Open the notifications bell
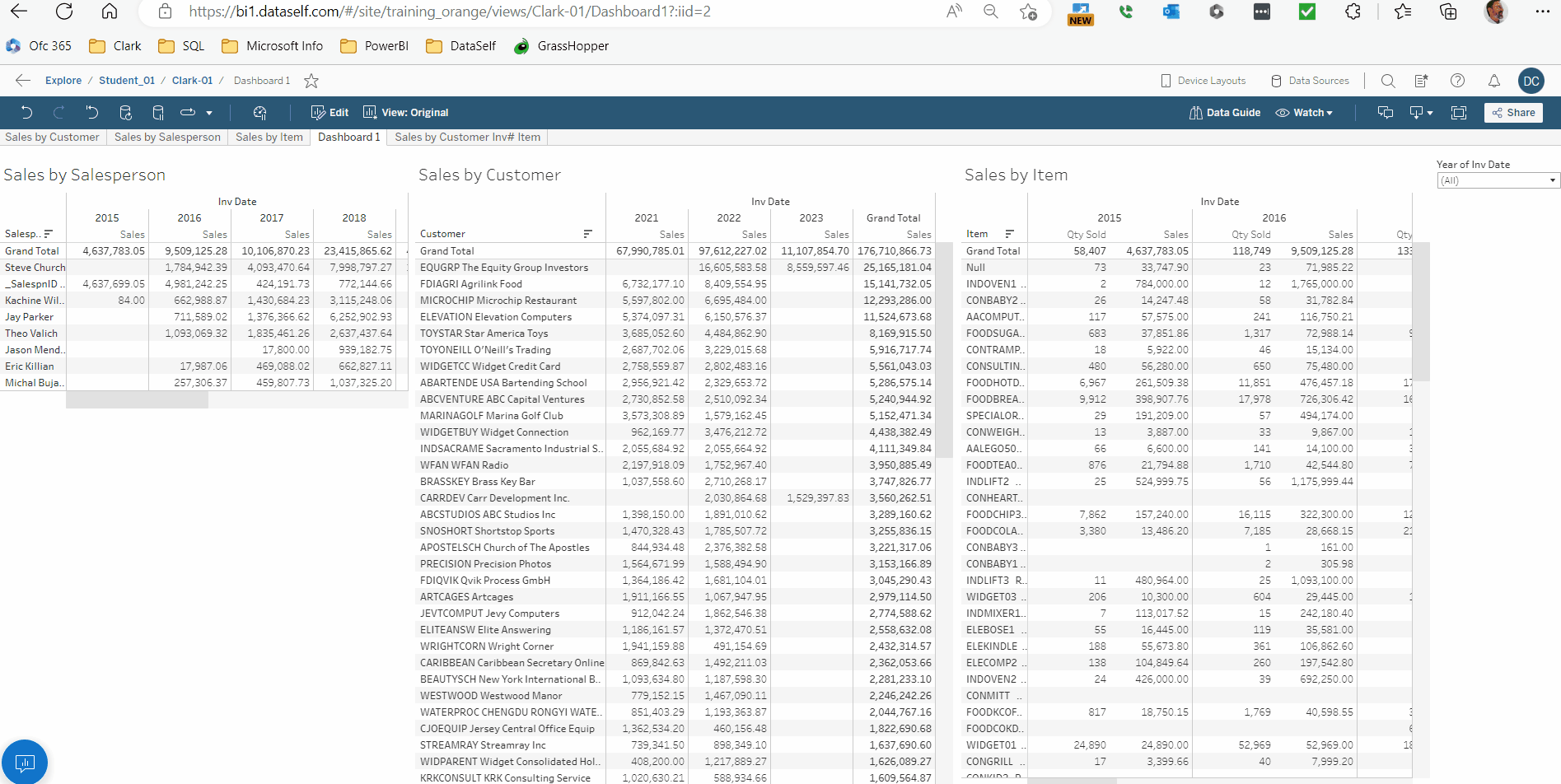 (1493, 81)
